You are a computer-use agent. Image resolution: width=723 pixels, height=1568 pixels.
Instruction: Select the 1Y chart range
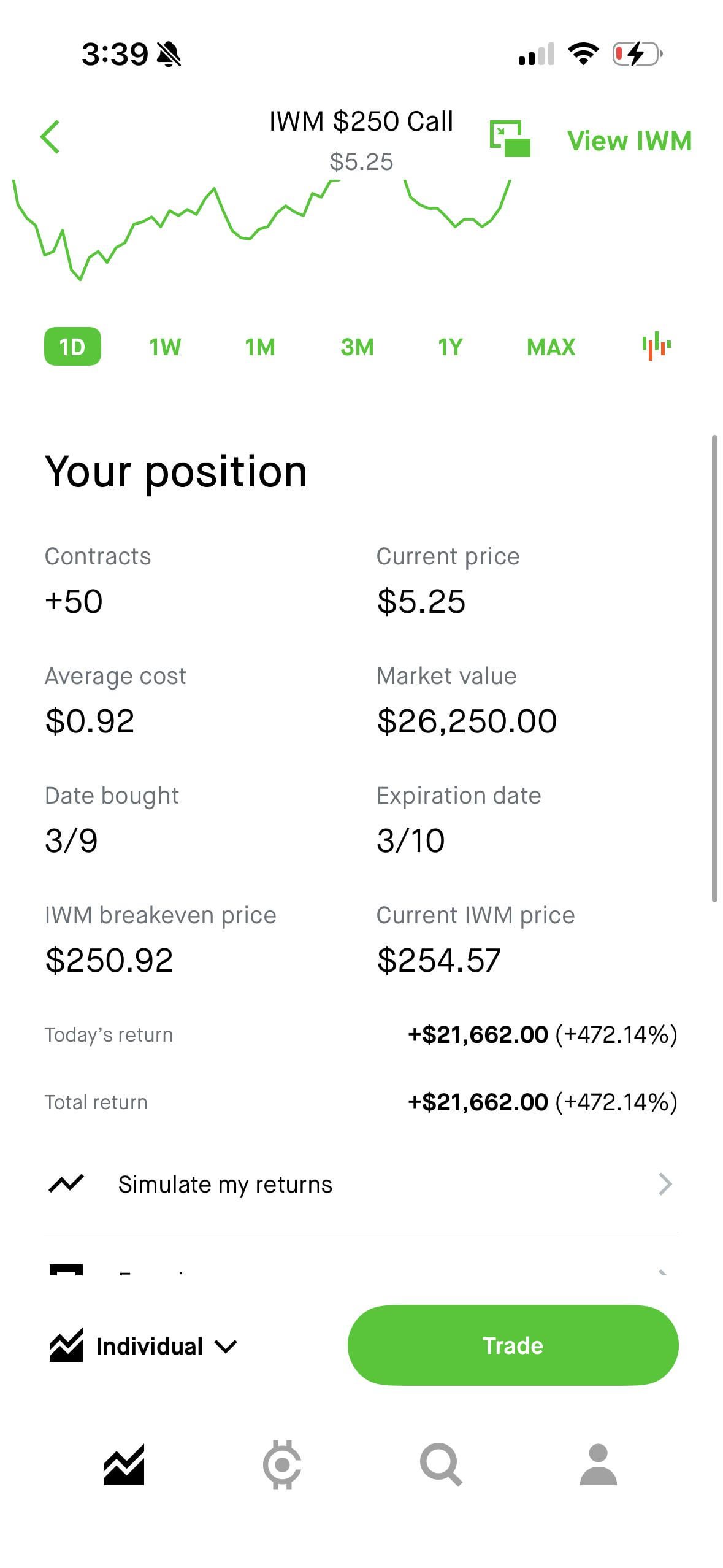coord(450,347)
